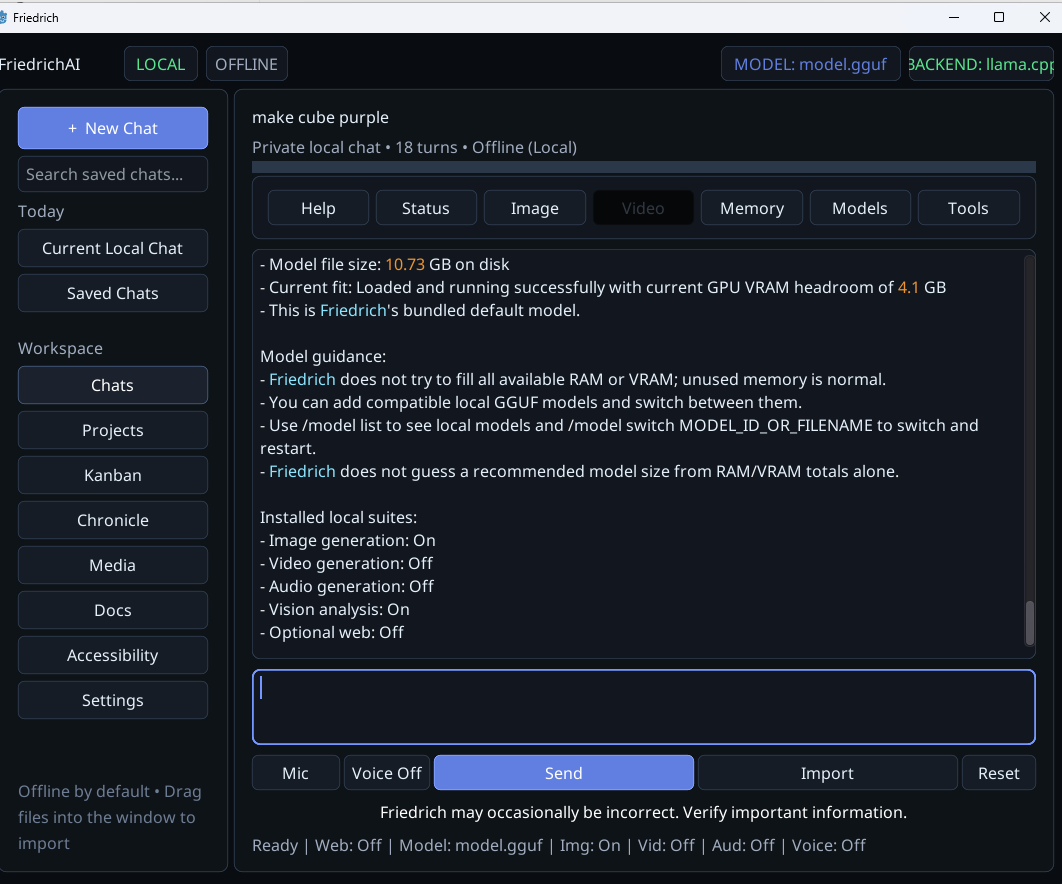This screenshot has height=884, width=1062.
Task: Click the FriedrichAI app title
Action: 39,64
